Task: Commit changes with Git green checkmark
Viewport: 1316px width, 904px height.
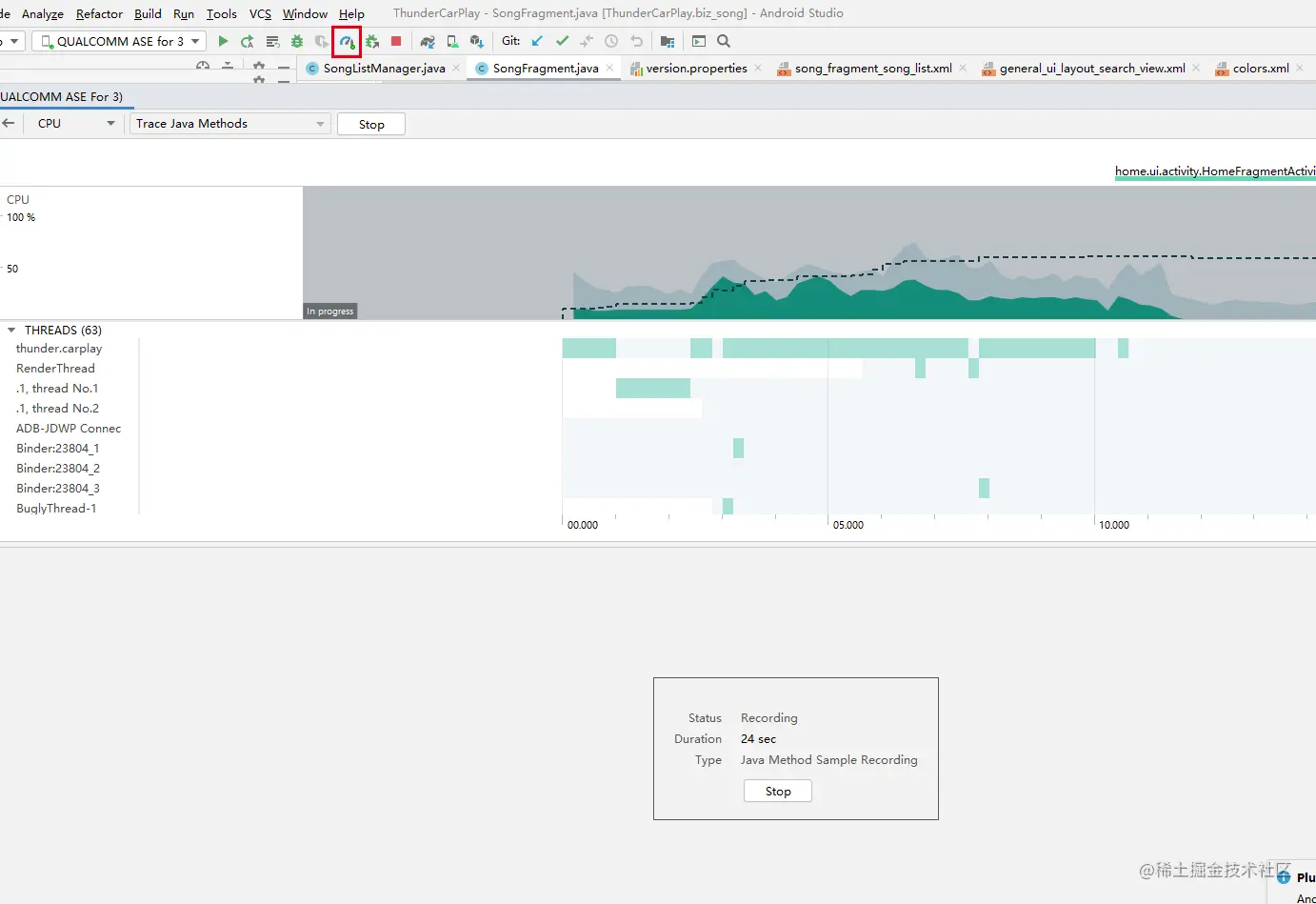Action: point(562,41)
